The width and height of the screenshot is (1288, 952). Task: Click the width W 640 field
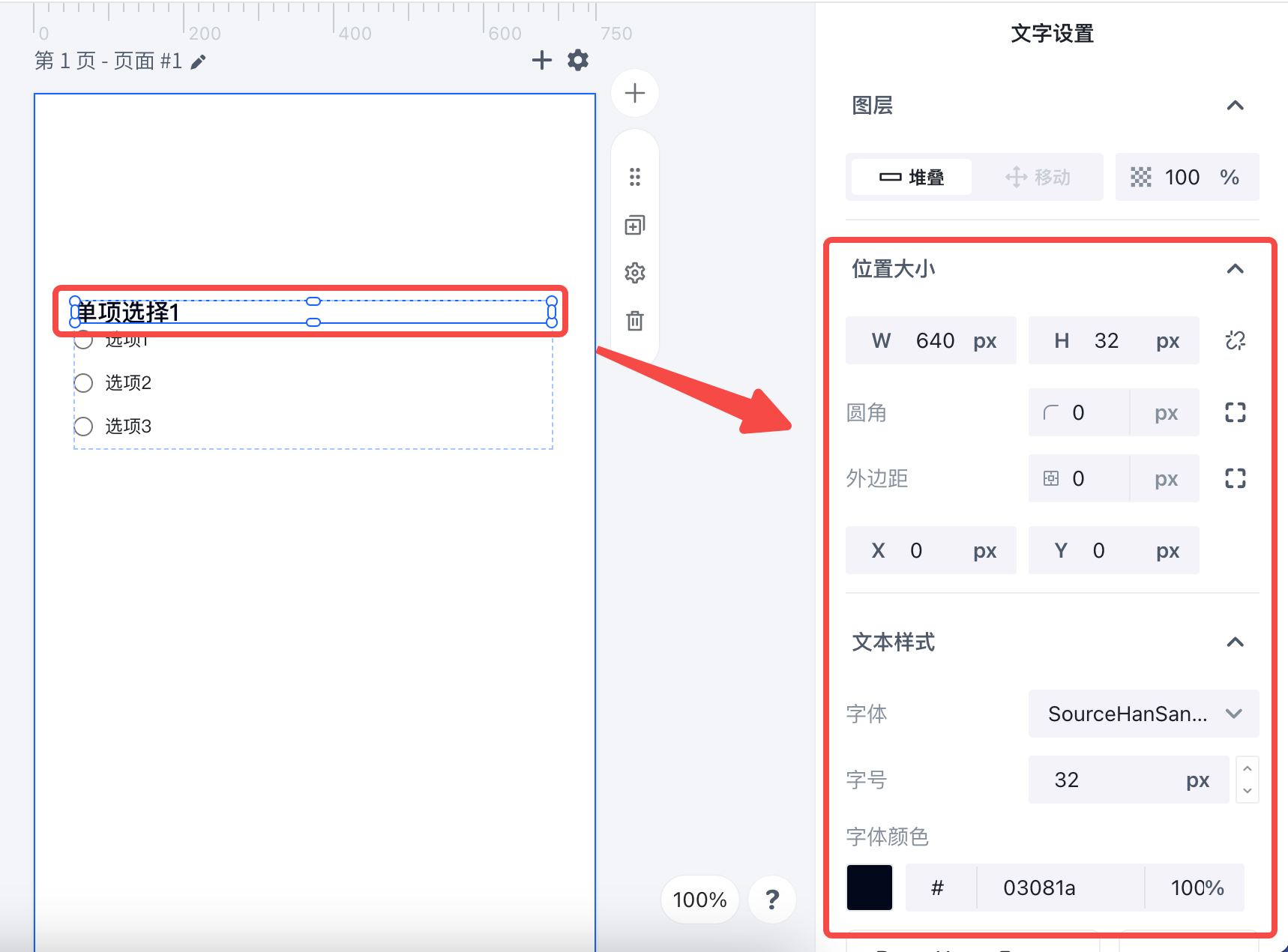click(931, 340)
